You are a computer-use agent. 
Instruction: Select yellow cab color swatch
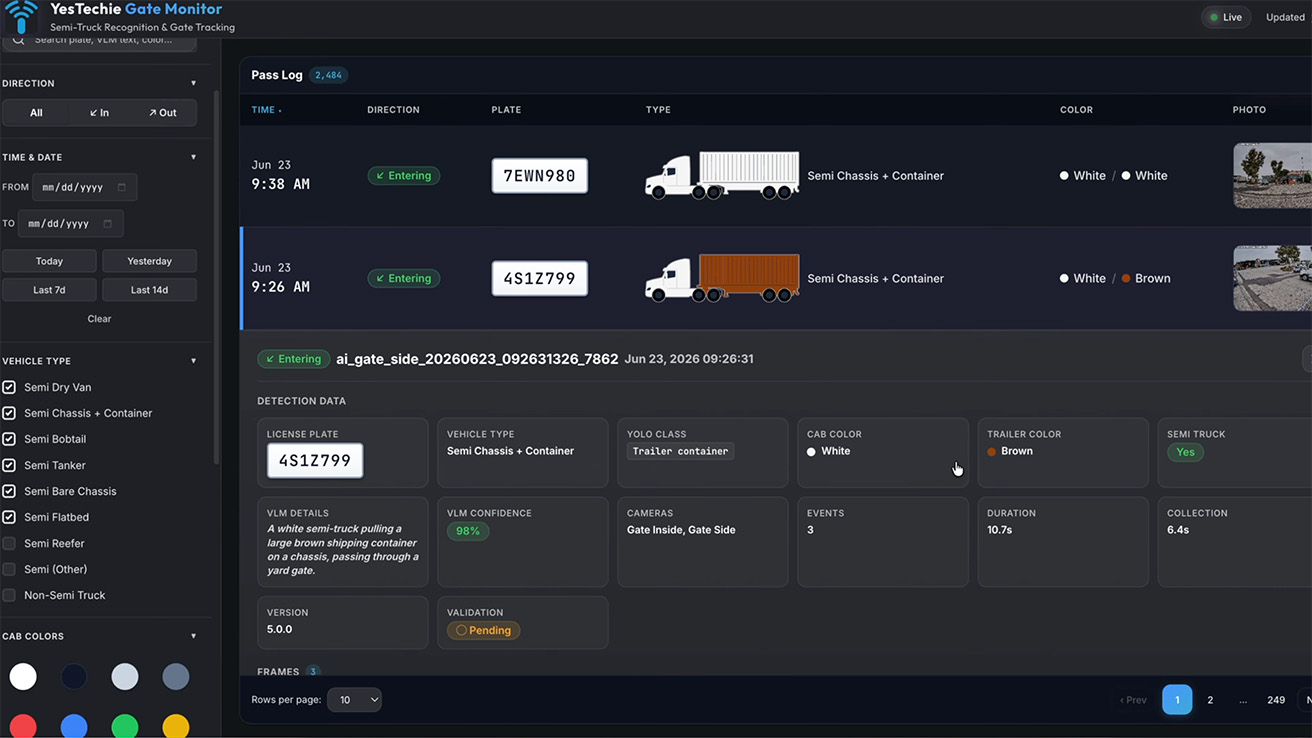click(176, 726)
